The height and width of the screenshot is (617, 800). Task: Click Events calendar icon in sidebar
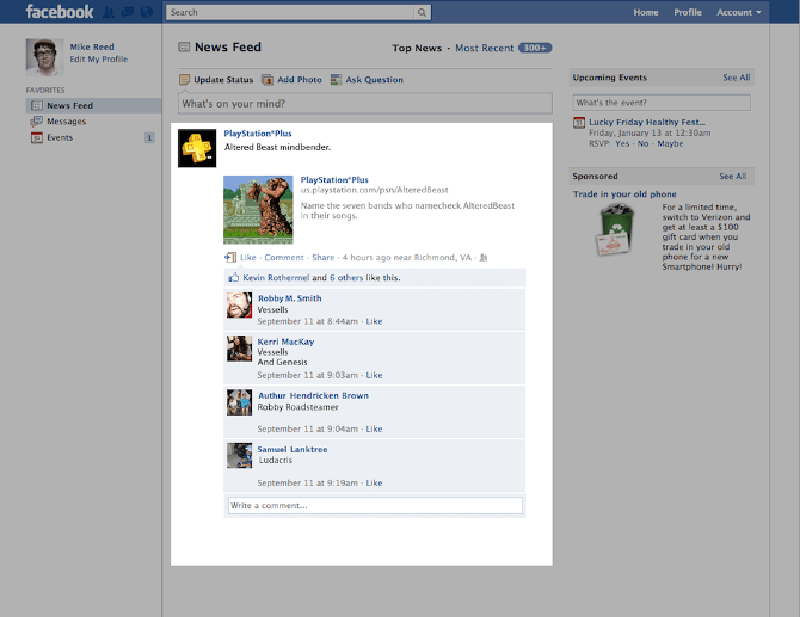click(x=37, y=137)
